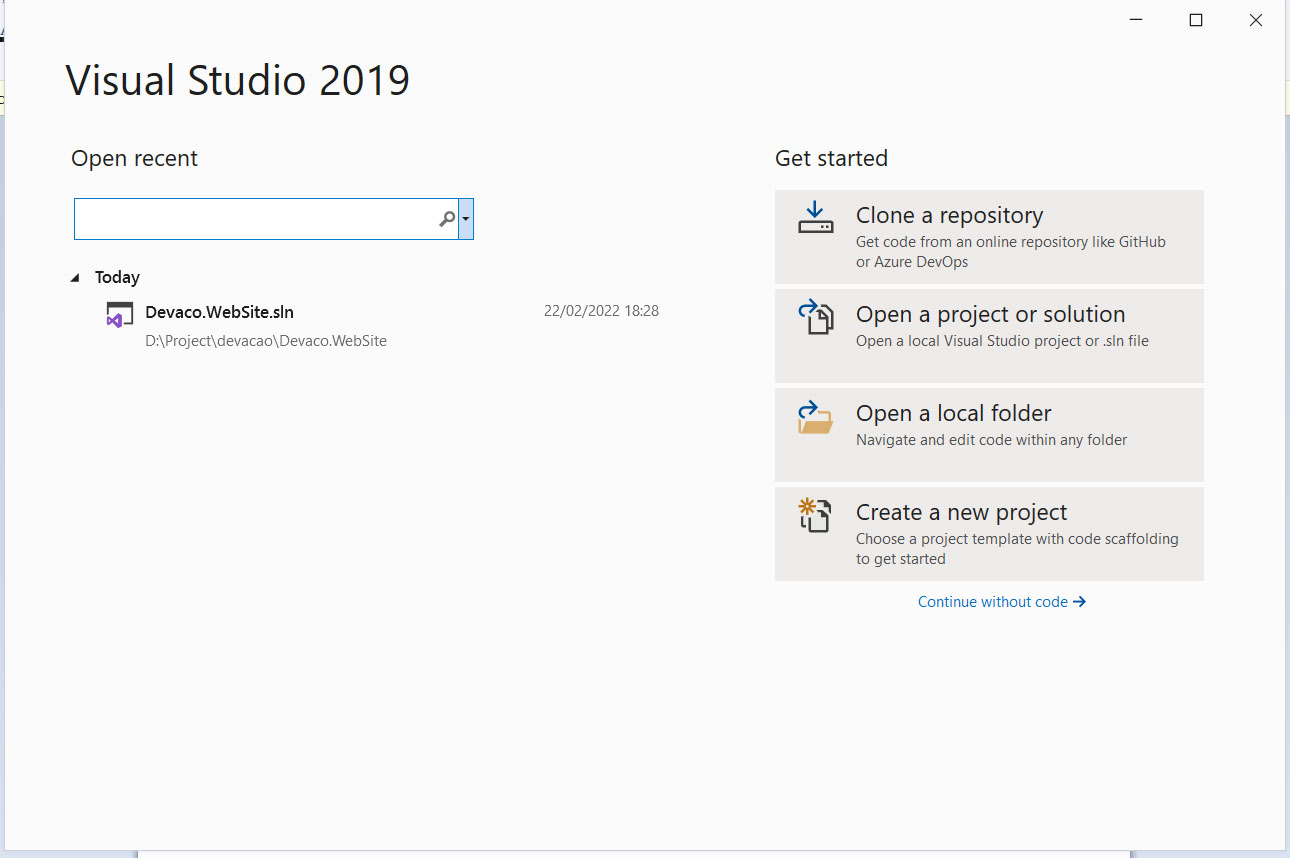
Task: Click the path D:\Project\devacao\Devaco.WebSite
Action: 266,341
